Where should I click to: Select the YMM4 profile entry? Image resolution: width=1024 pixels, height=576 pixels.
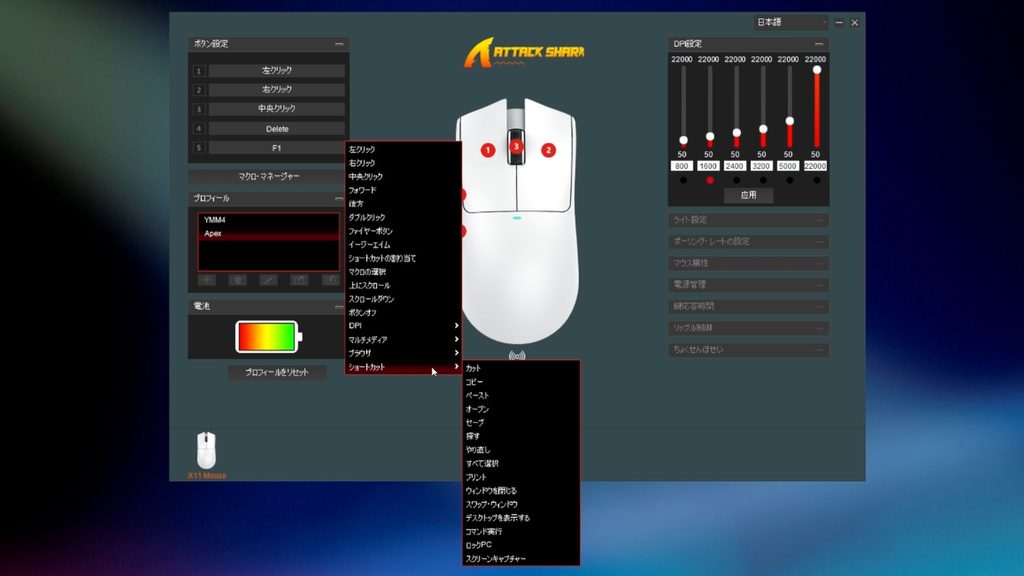(268, 220)
